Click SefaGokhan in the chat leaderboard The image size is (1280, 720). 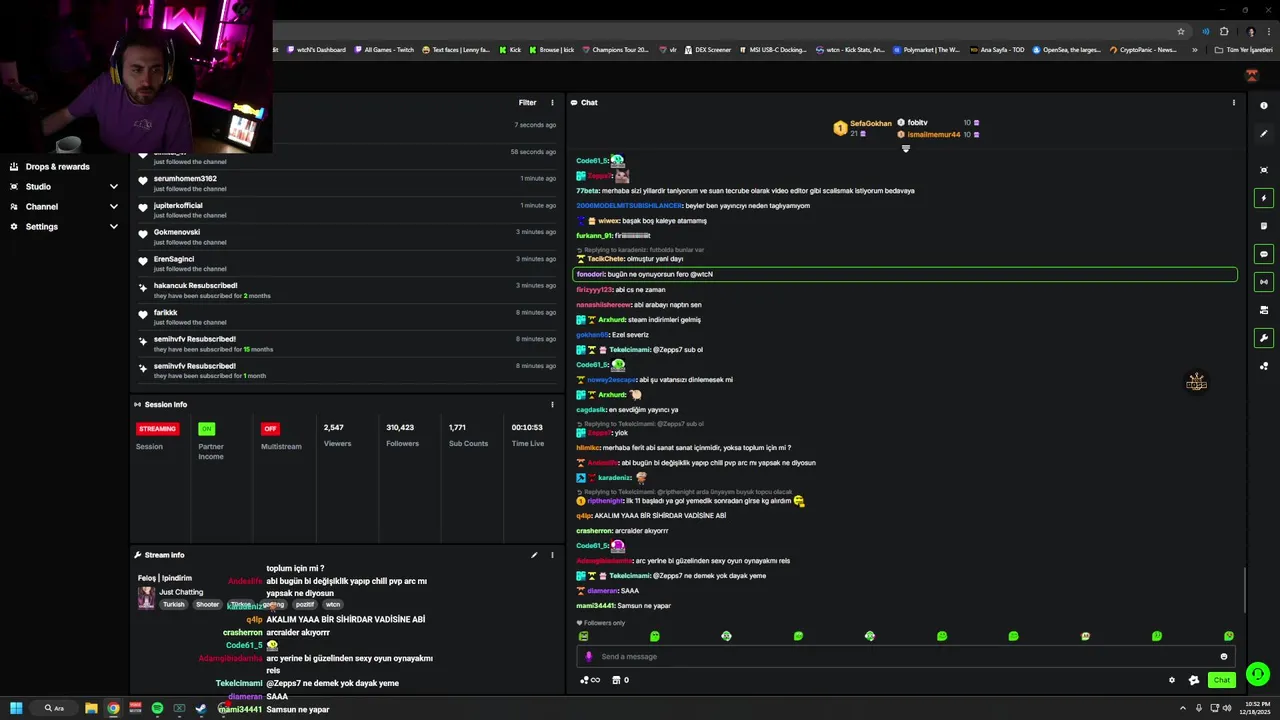[870, 123]
